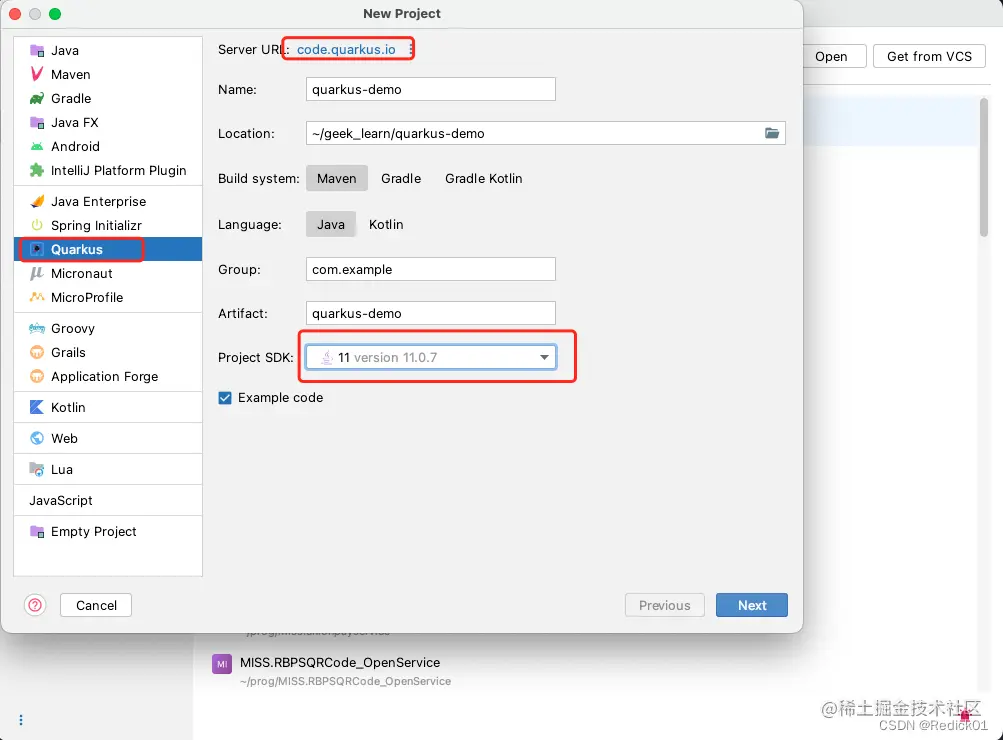Image resolution: width=1003 pixels, height=740 pixels.
Task: Choose Java as the language
Action: [x=331, y=224]
